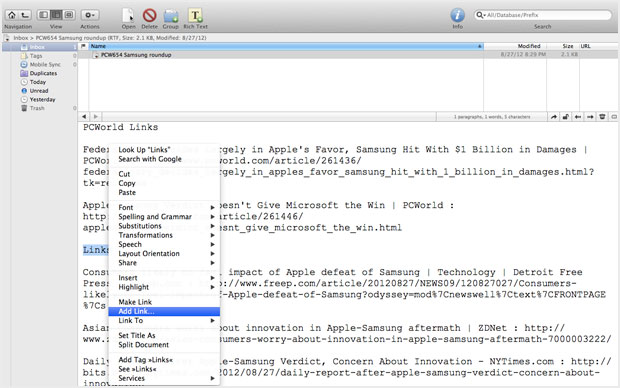The width and height of the screenshot is (620, 388).
Task: Click the forward triangle in document bar
Action: 96,117
